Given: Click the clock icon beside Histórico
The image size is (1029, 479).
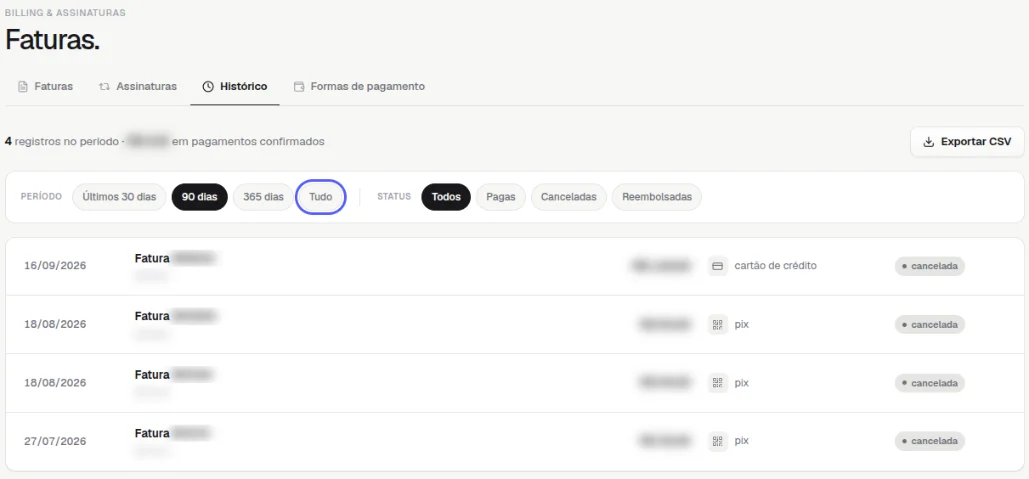Looking at the screenshot, I should coord(208,87).
